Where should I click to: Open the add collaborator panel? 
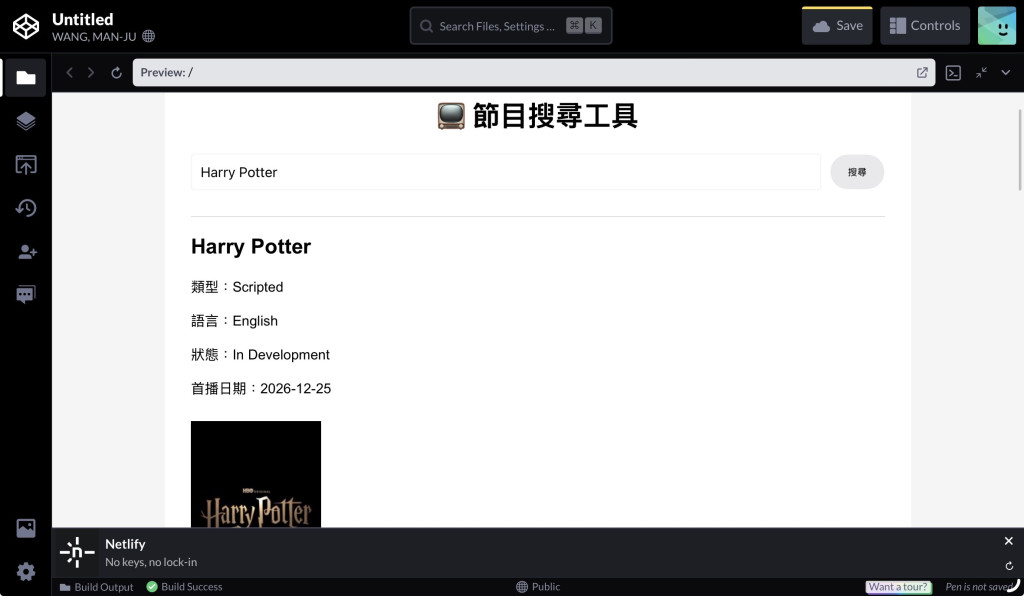pos(27,252)
